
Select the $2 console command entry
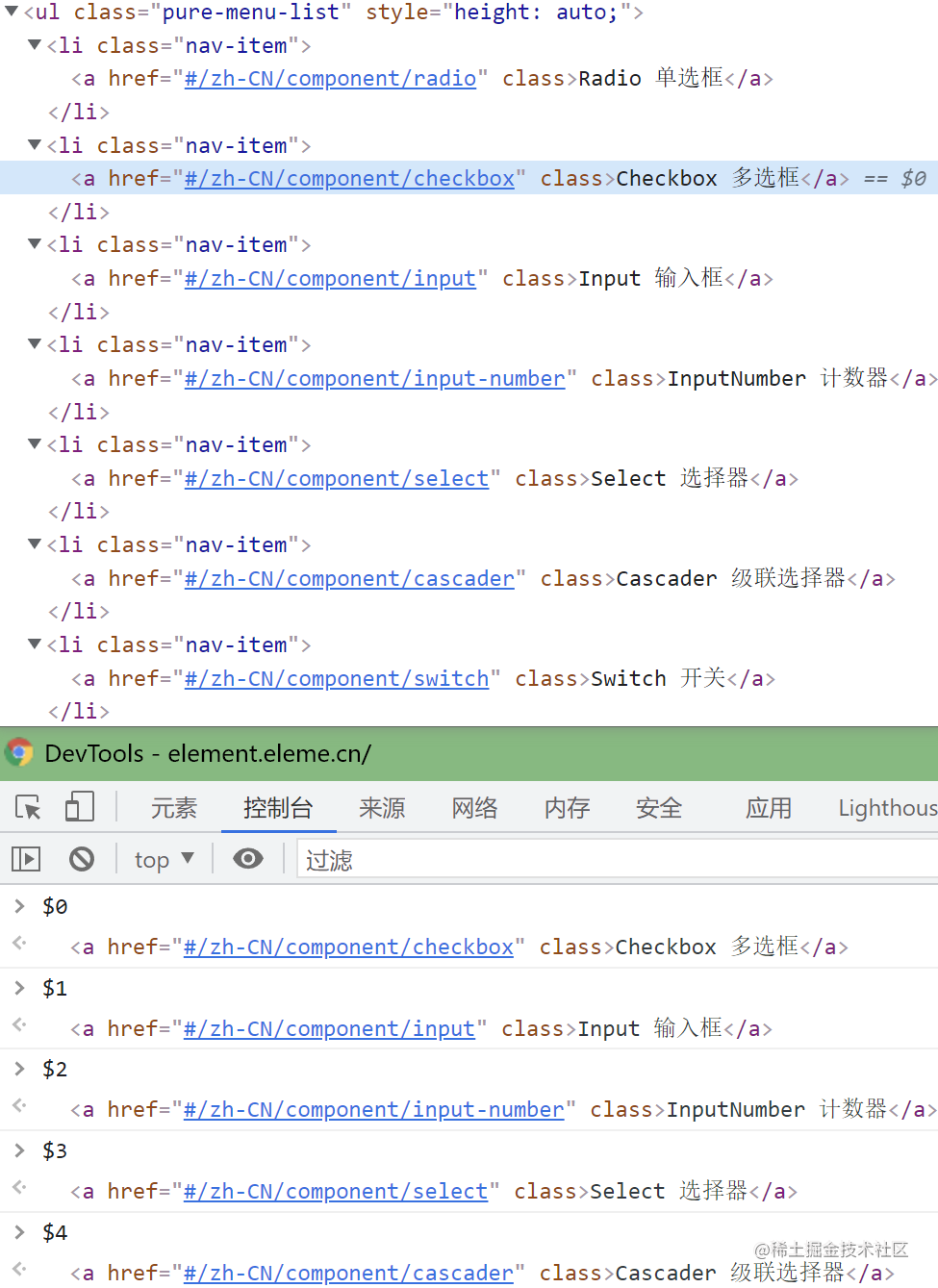[55, 1069]
